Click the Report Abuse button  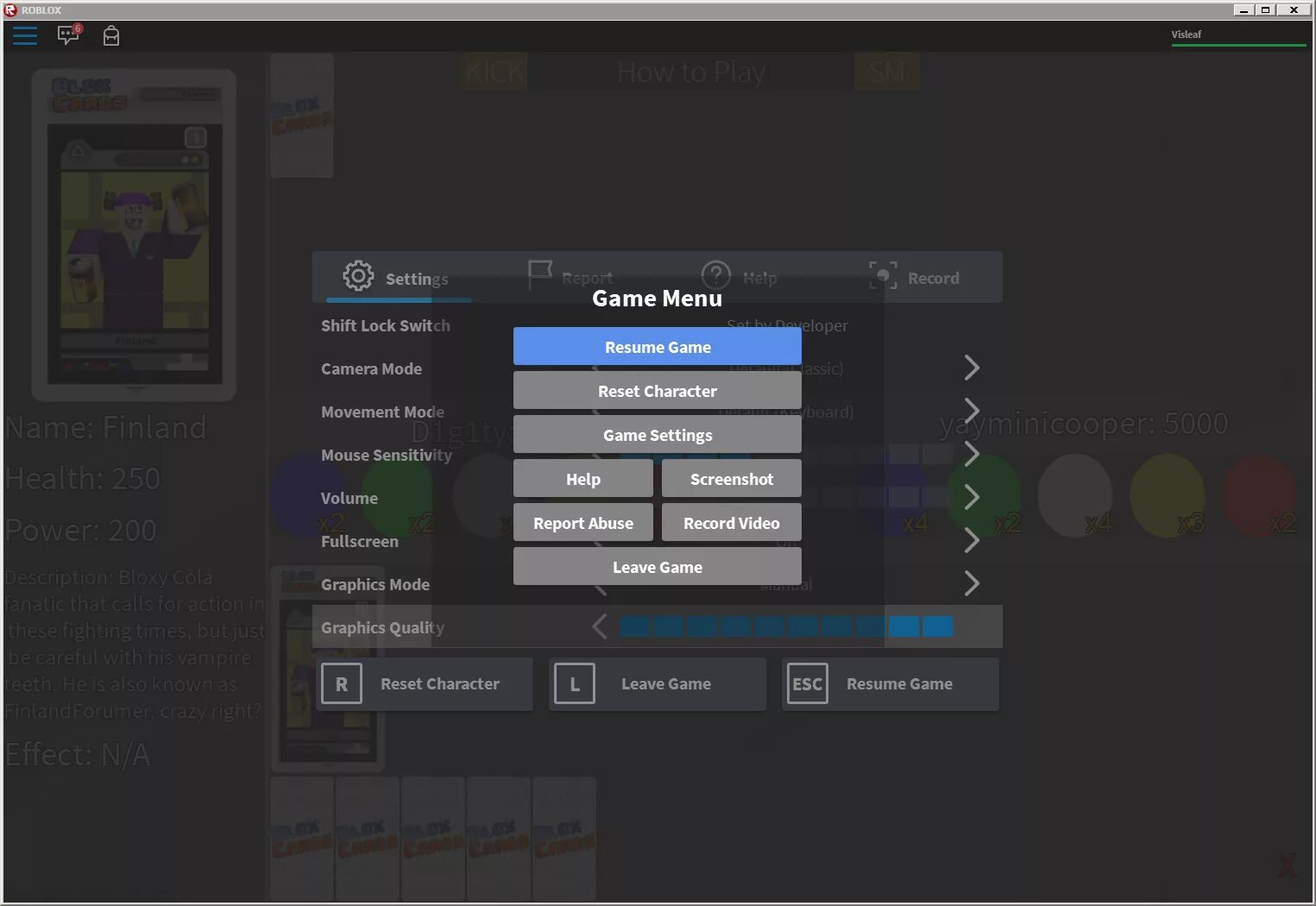(x=583, y=523)
